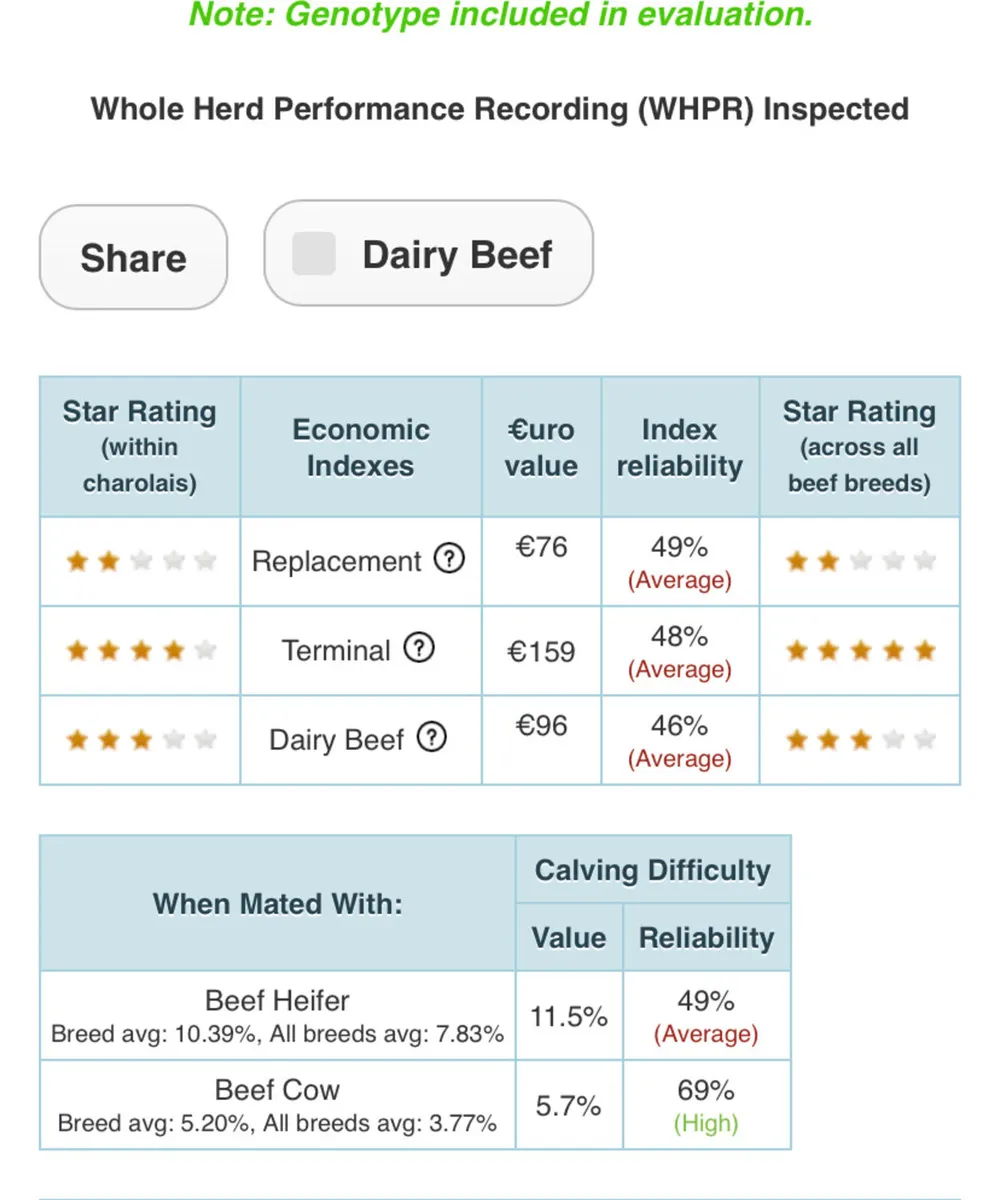Image resolution: width=1000 pixels, height=1200 pixels.
Task: Toggle the Dairy Beef checkbox
Action: (313, 254)
